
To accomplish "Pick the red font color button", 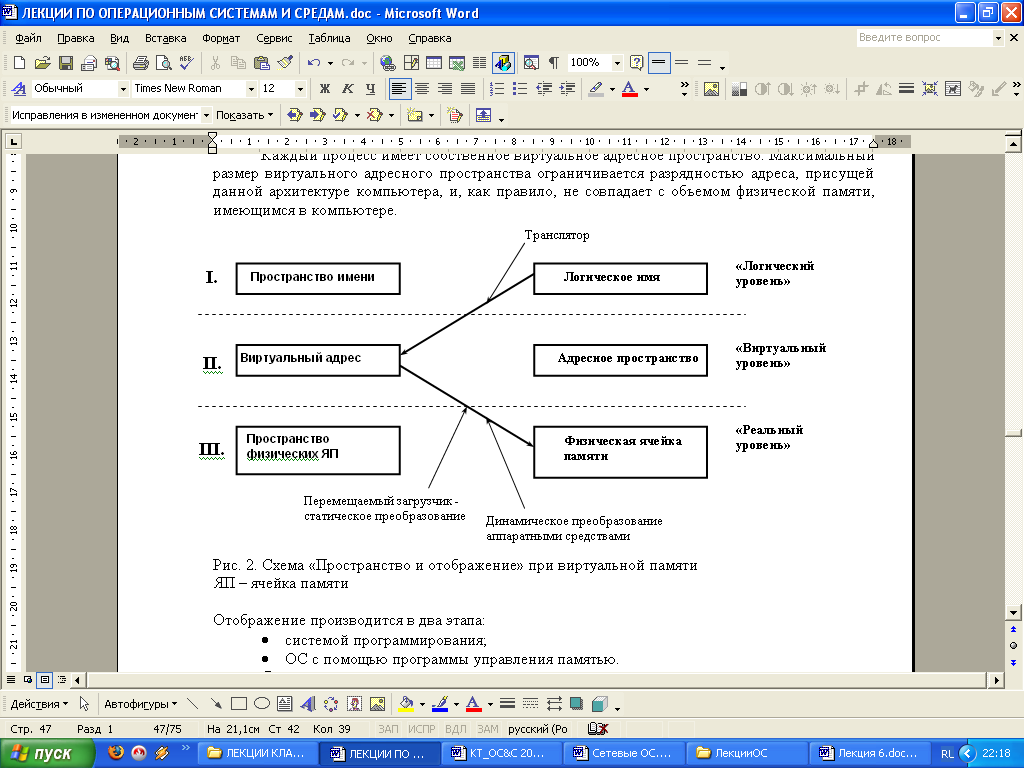I will (x=630, y=89).
